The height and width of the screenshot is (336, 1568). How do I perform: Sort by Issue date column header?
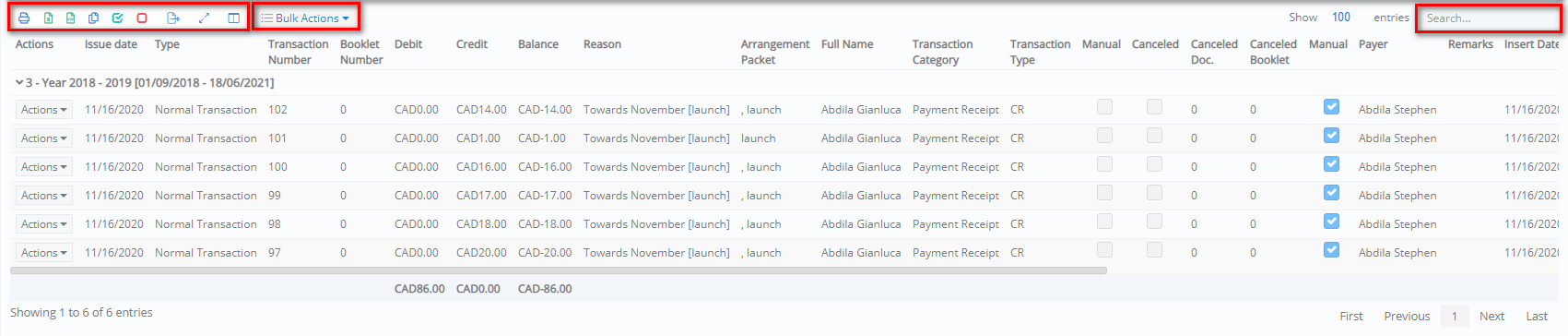tap(111, 44)
